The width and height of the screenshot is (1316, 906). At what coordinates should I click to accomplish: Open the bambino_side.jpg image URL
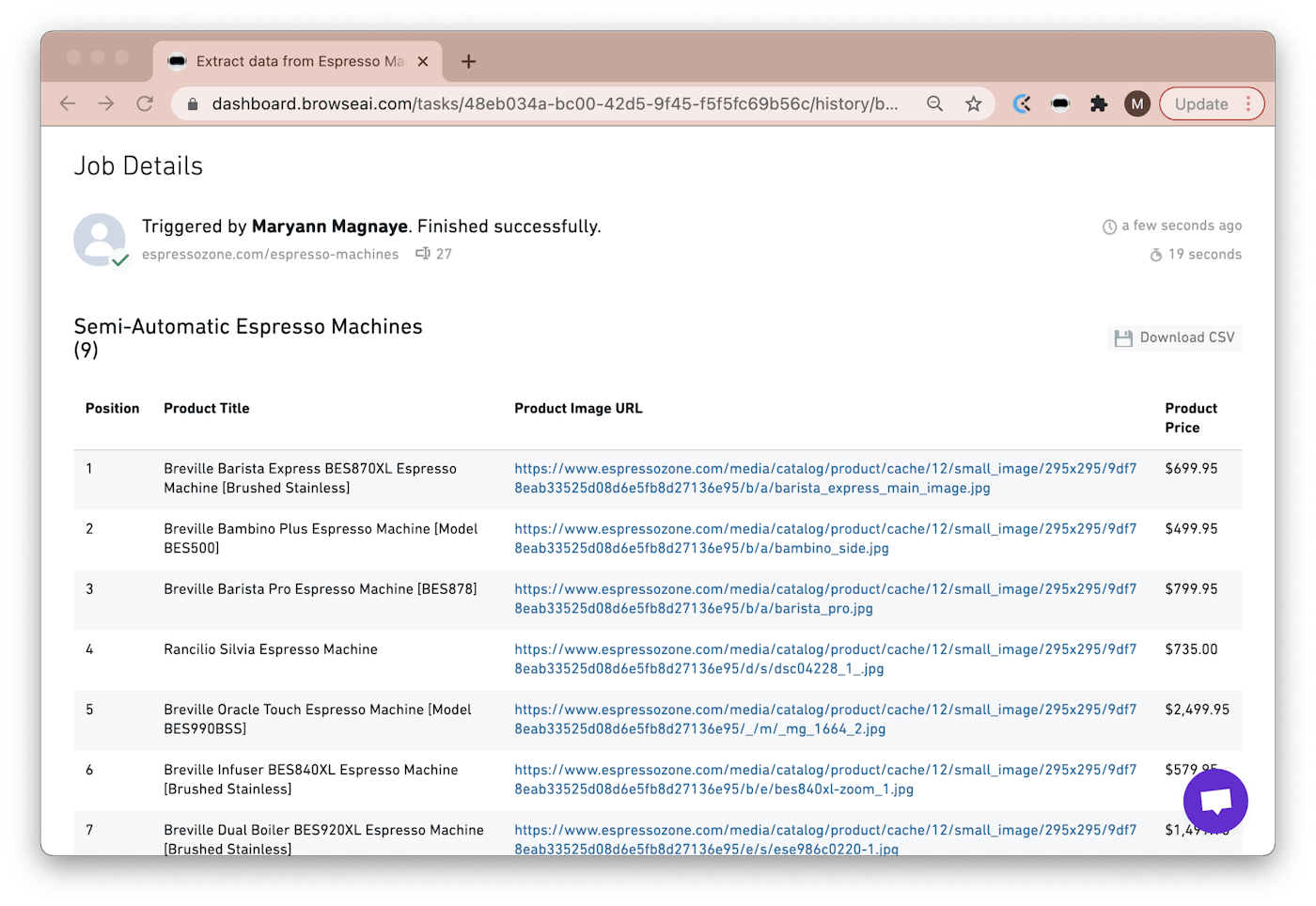click(x=825, y=539)
